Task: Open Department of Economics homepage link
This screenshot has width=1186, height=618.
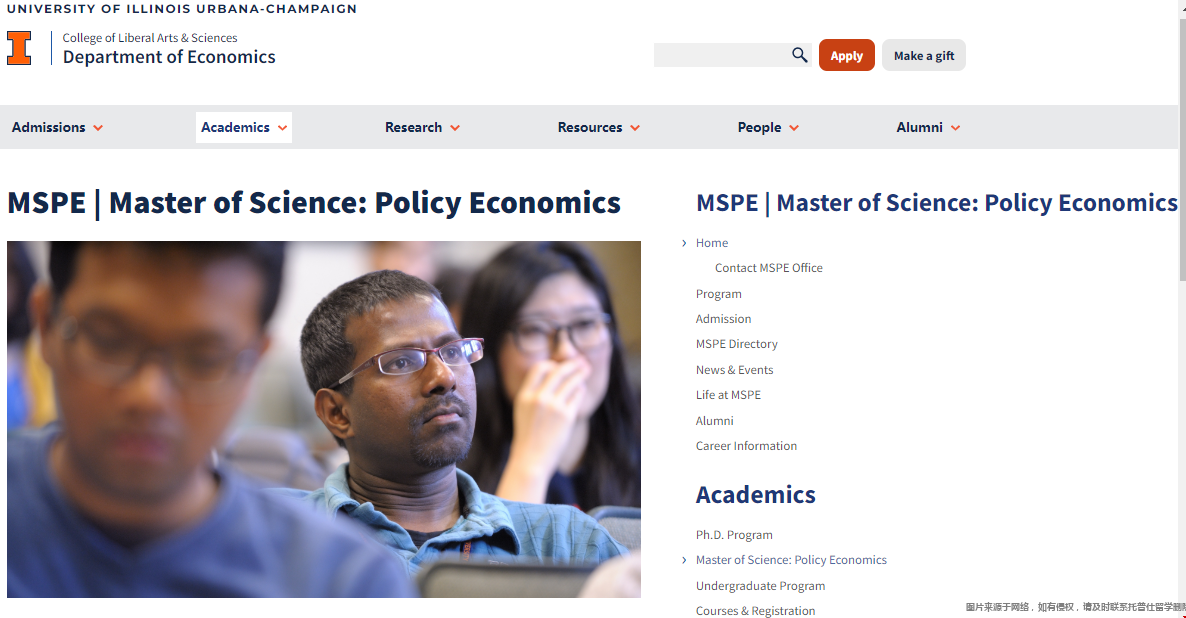Action: 169,57
